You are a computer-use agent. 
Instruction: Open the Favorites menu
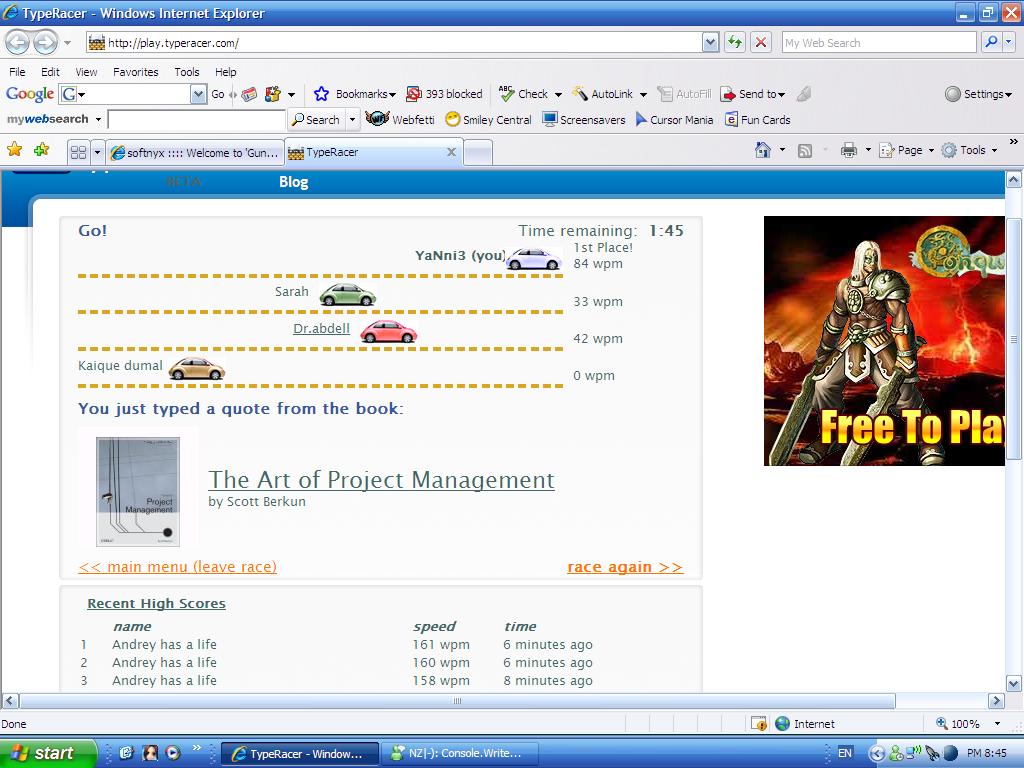(x=136, y=72)
